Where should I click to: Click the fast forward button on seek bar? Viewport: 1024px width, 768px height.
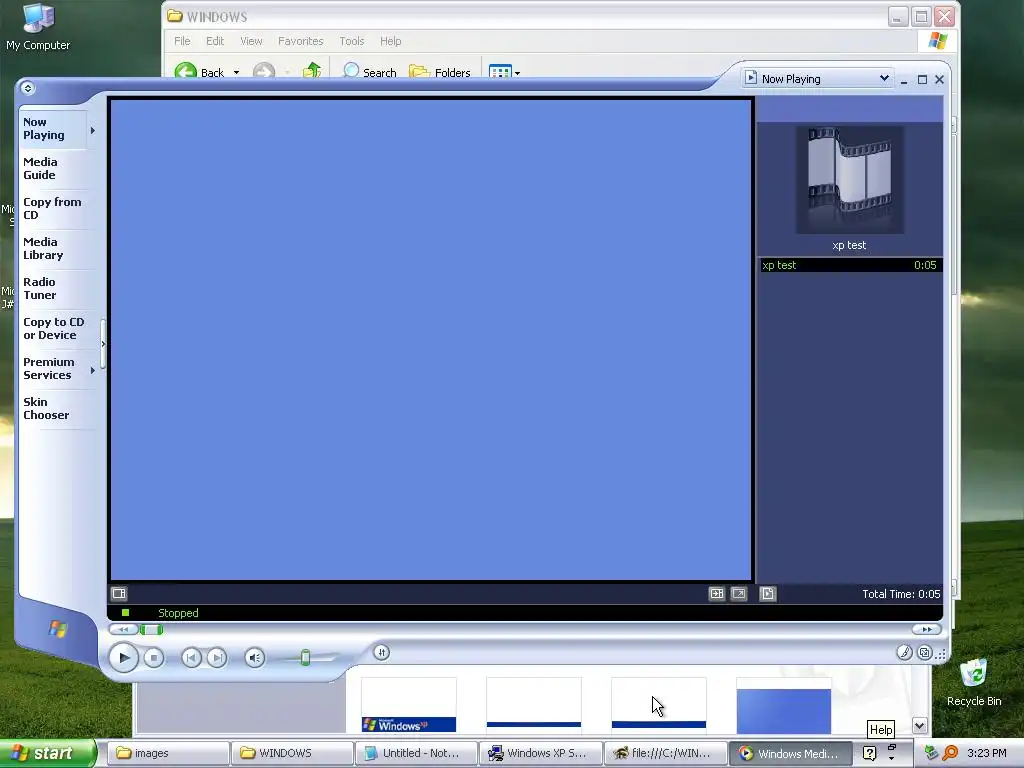pyautogui.click(x=927, y=630)
